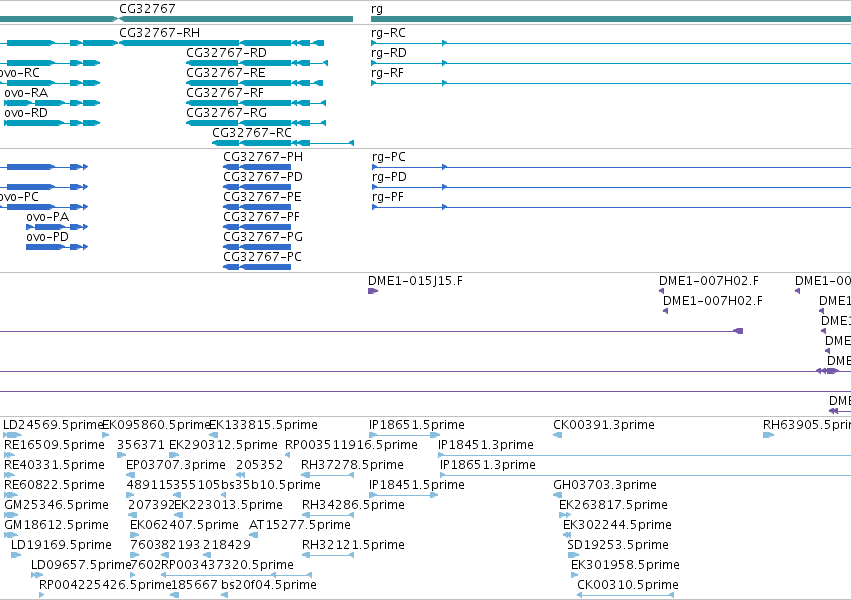The image size is (851, 600).
Task: Click the upper DME1-007H02.F label
Action: pos(709,281)
